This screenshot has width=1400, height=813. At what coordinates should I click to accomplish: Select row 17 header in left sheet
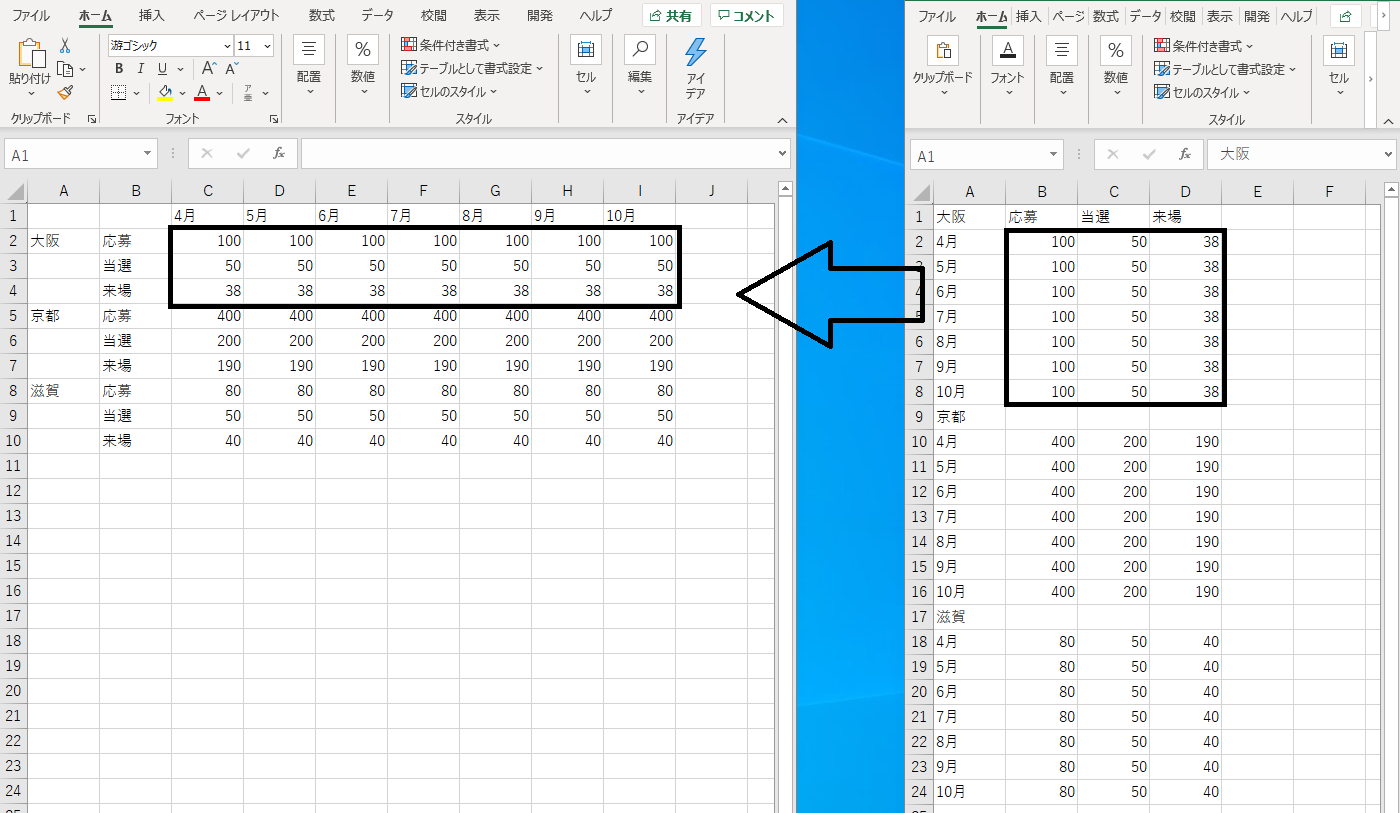(13, 616)
